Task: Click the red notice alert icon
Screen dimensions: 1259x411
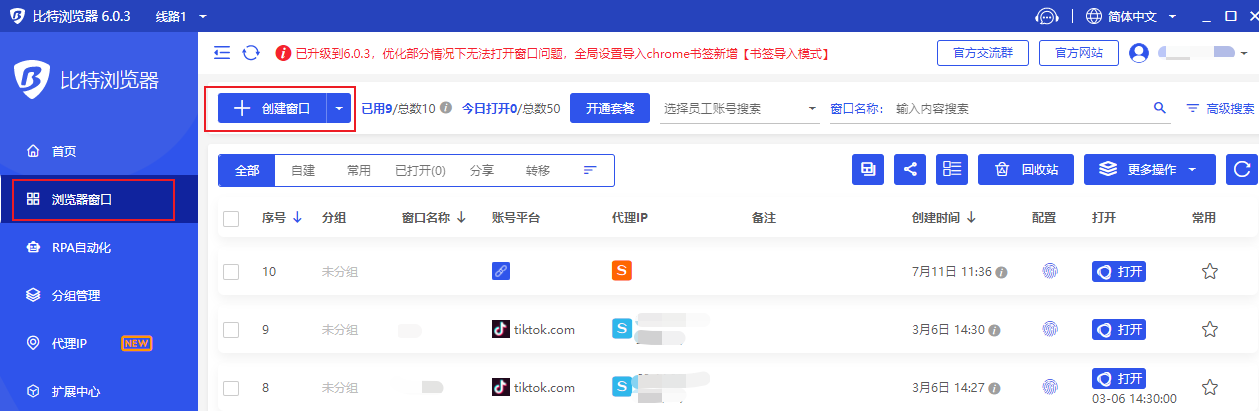Action: click(x=284, y=53)
